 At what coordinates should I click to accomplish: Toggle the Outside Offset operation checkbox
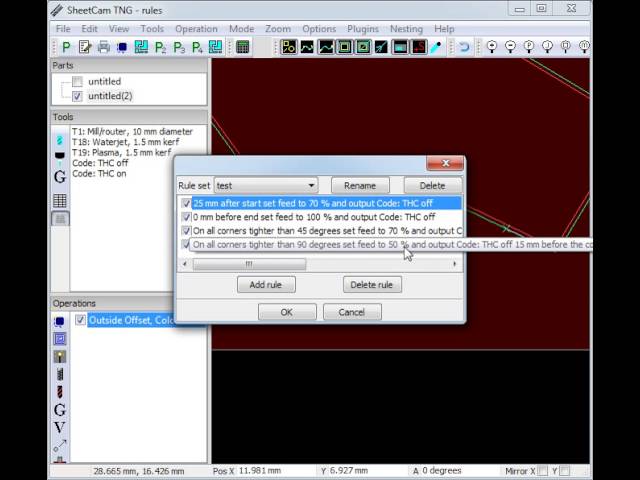(80, 320)
